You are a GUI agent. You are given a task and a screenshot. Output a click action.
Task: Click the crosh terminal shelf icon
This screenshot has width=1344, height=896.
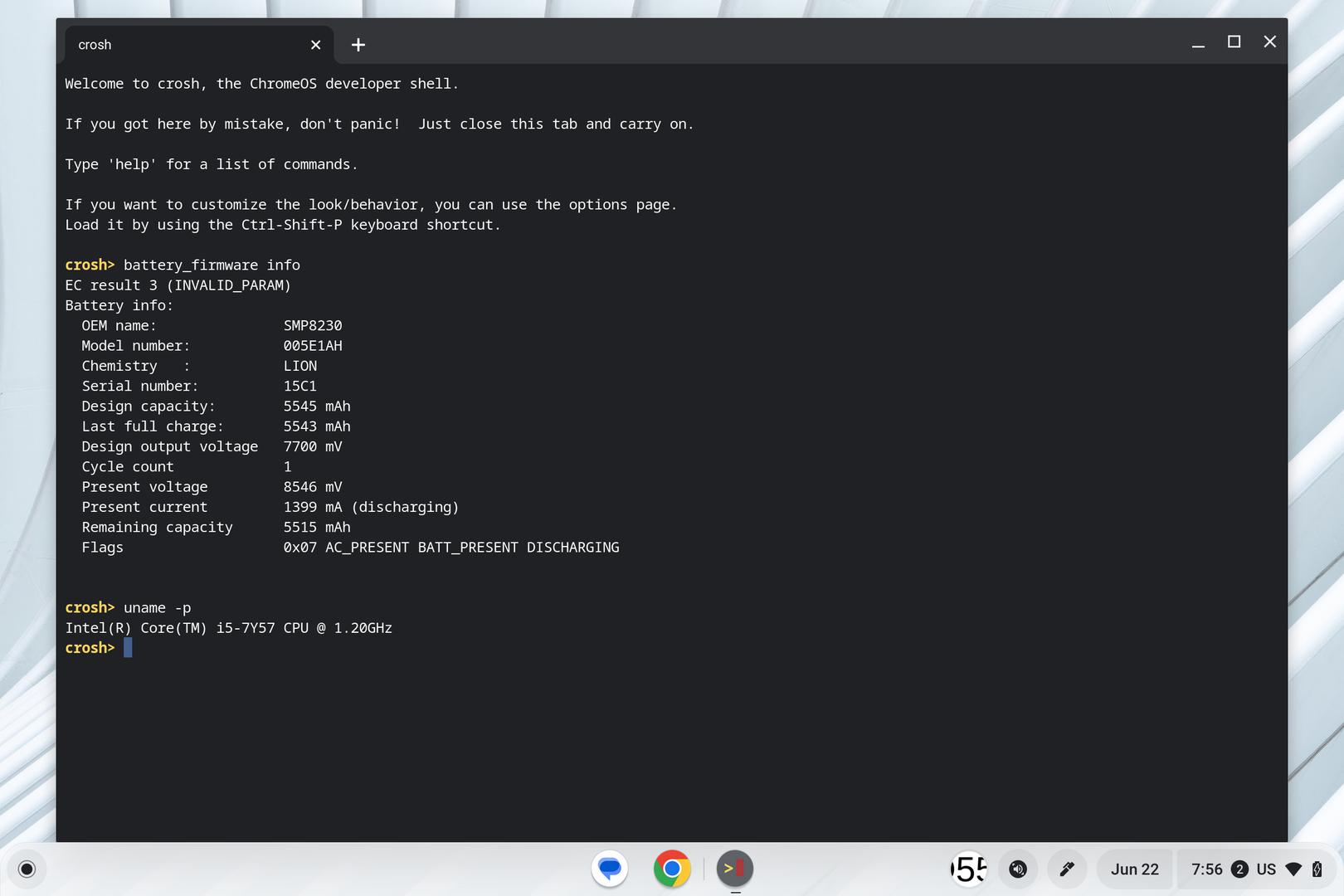(735, 869)
